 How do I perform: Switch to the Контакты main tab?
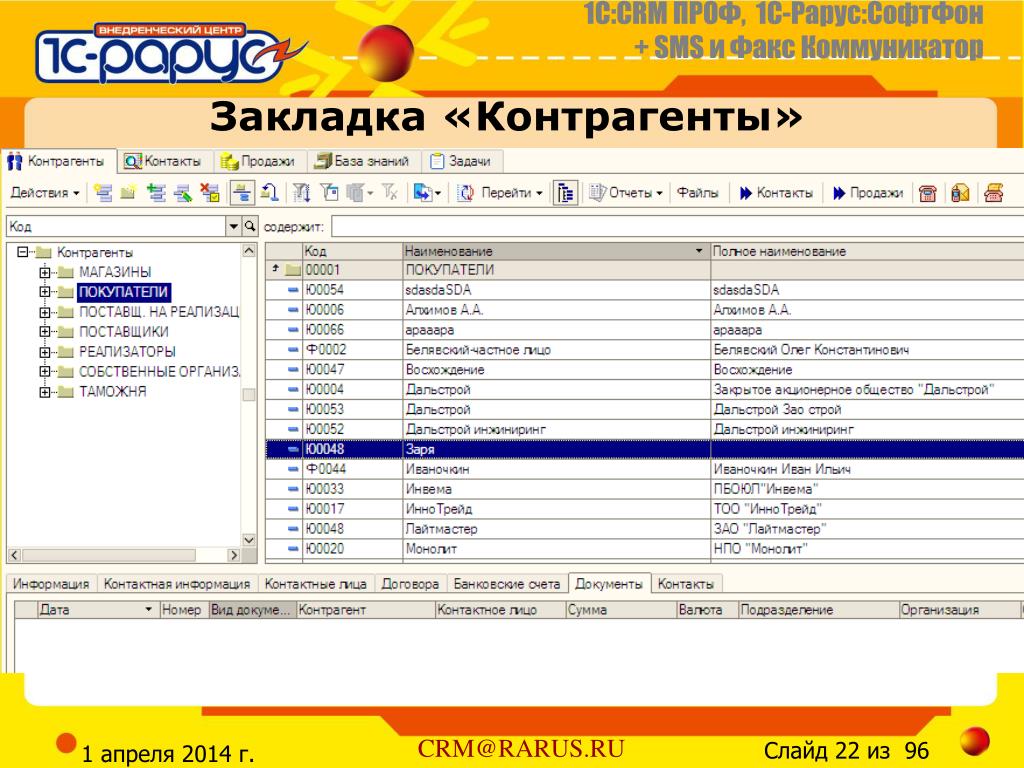point(164,161)
